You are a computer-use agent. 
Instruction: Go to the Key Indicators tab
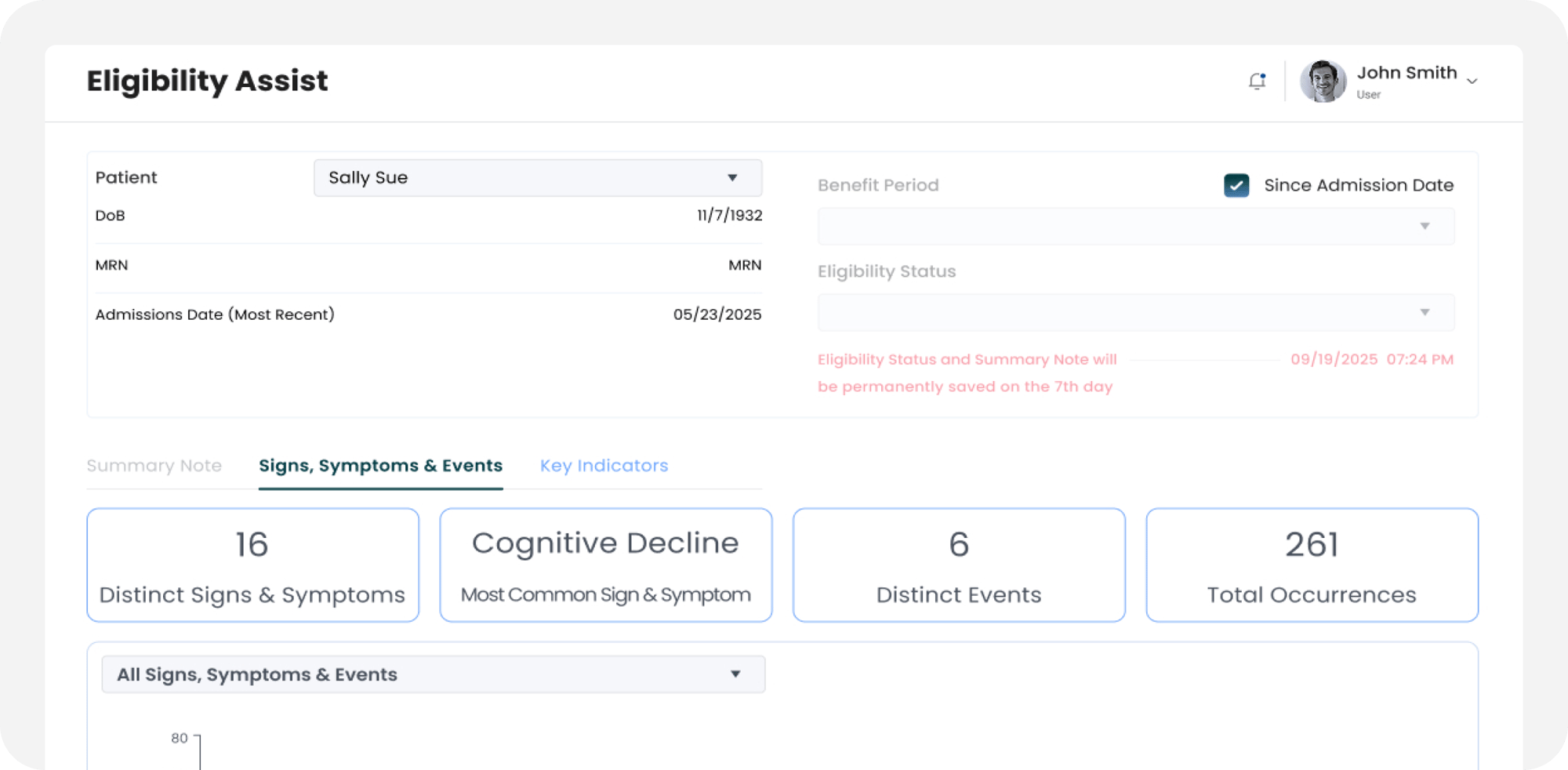point(604,466)
